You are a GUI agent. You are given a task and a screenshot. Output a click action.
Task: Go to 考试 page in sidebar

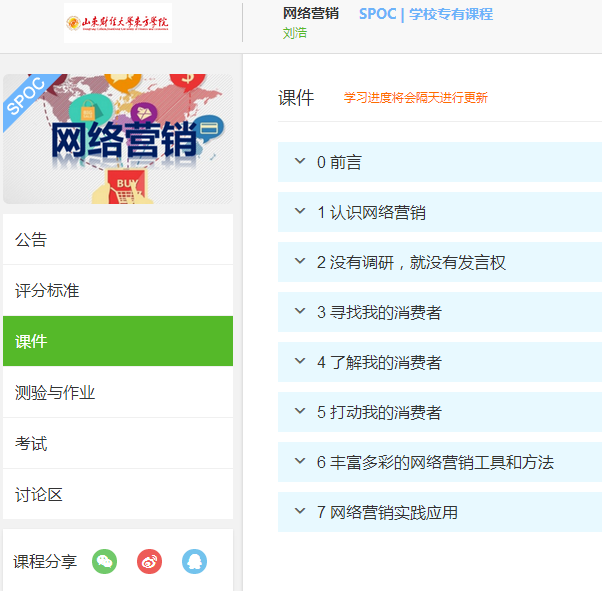point(118,444)
